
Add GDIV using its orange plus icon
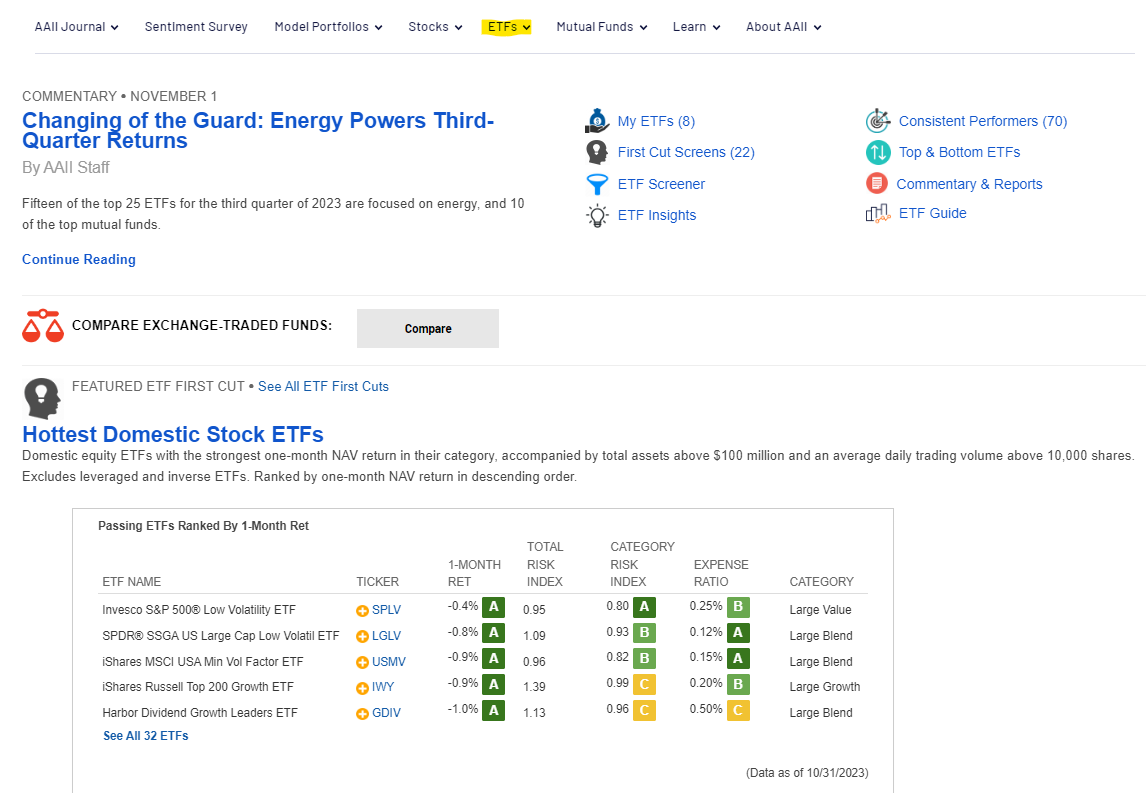pos(362,714)
